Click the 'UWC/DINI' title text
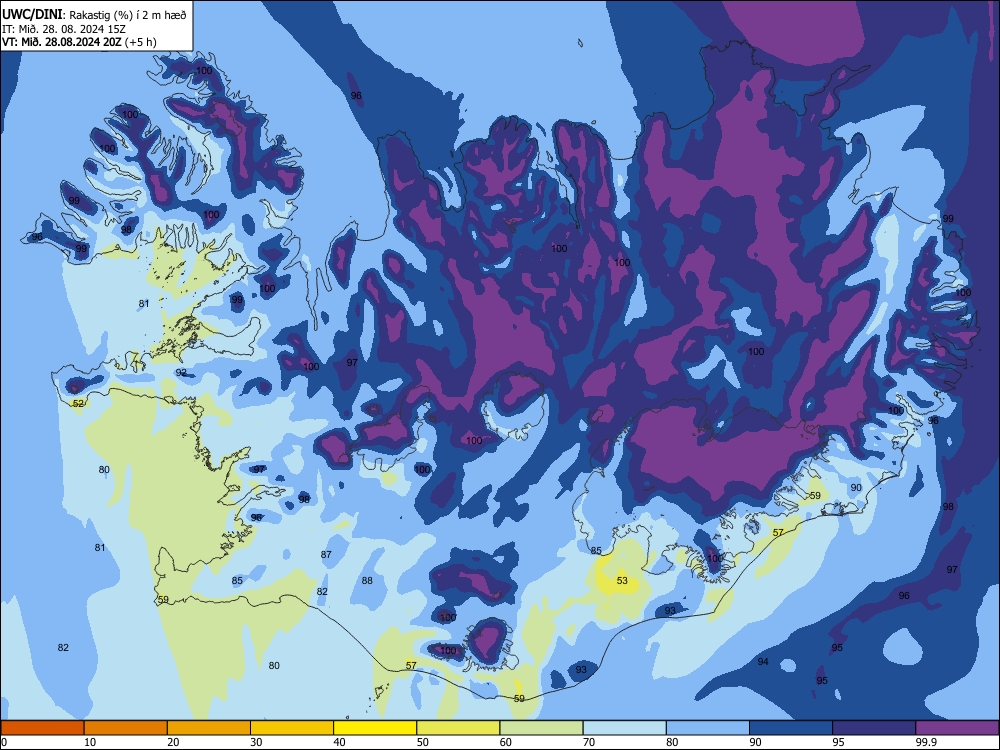1000x750 pixels. click(32, 14)
